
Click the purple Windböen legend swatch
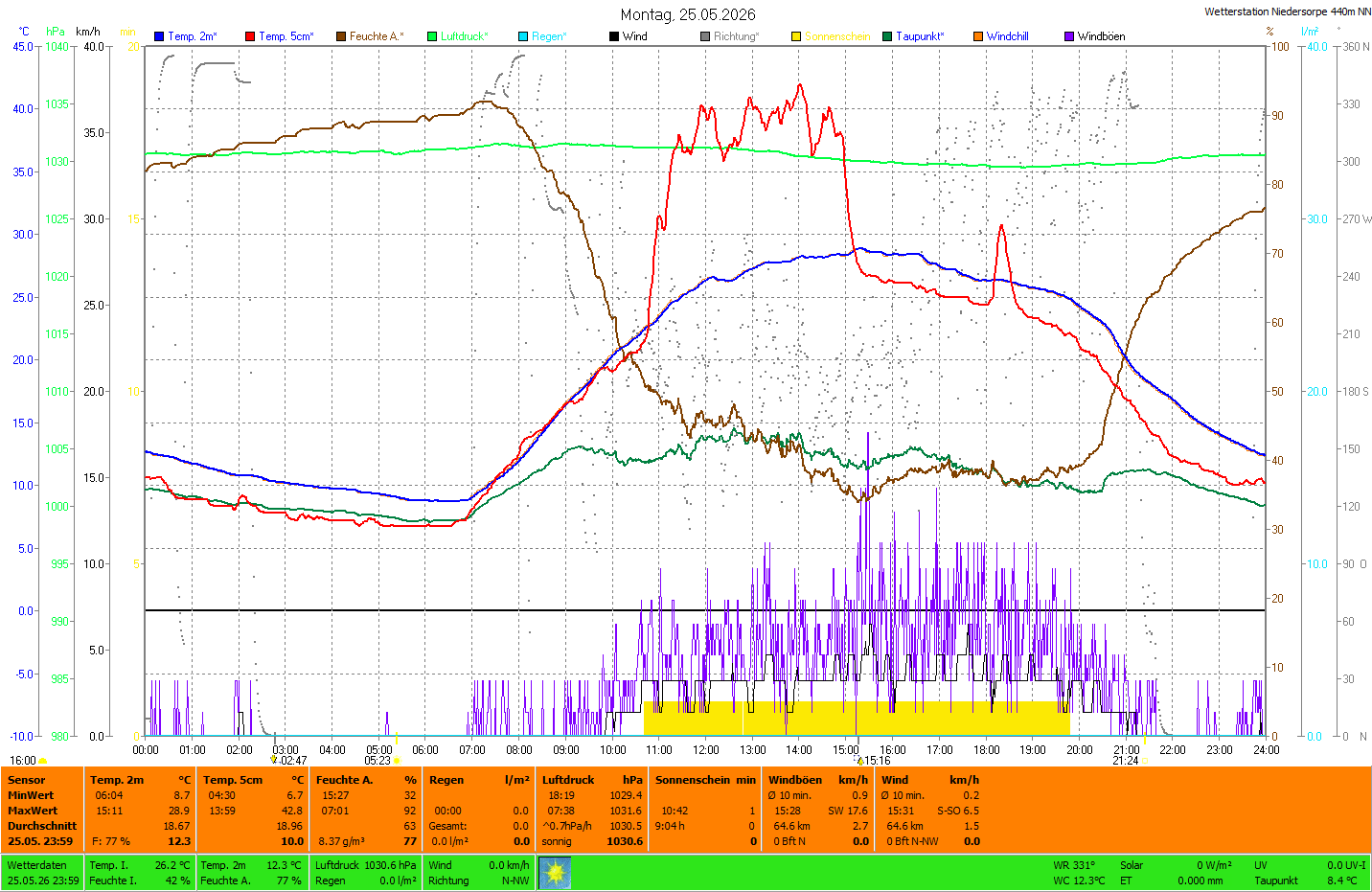1069,36
